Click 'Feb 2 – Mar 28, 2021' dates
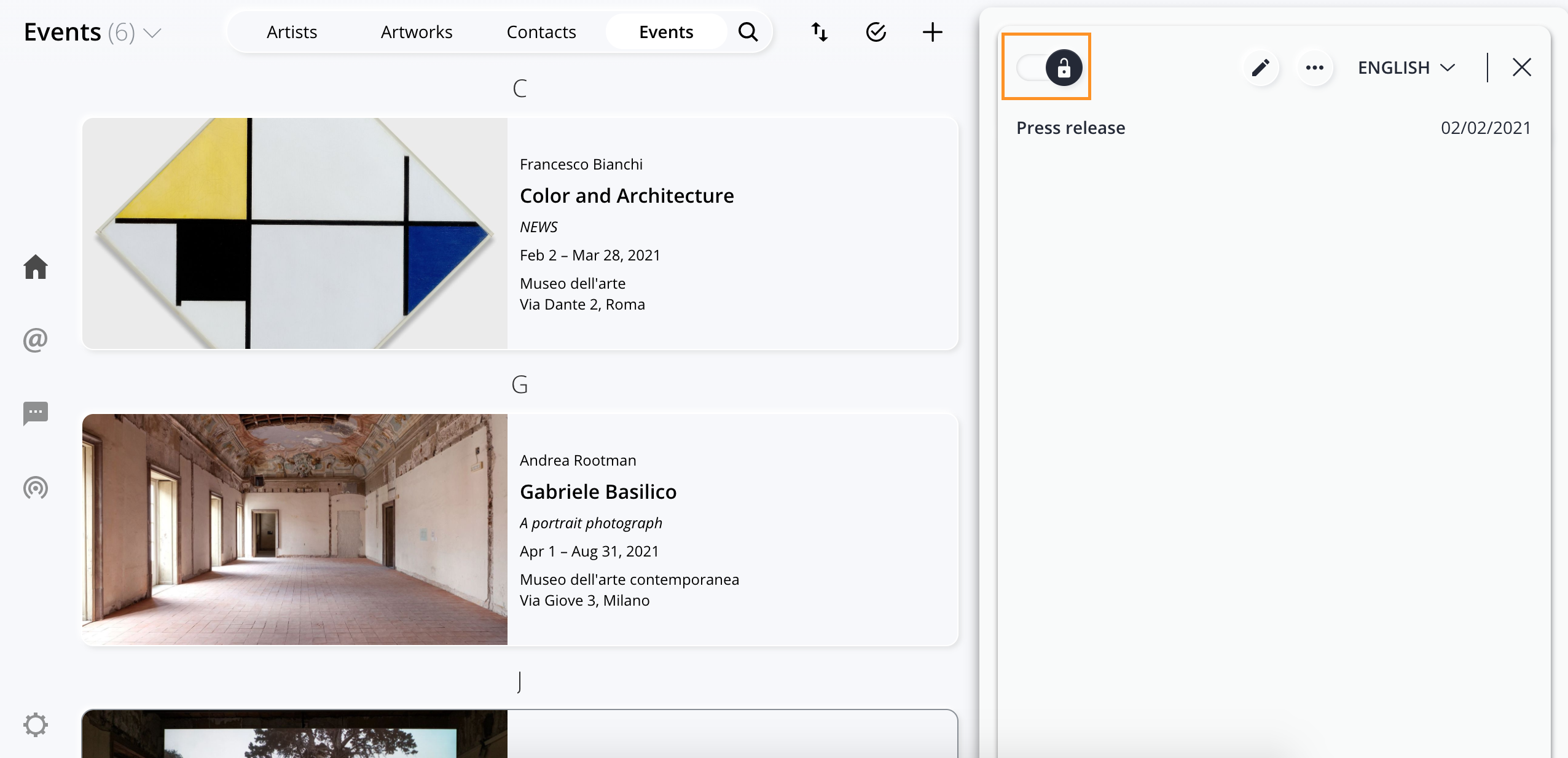 coord(590,255)
